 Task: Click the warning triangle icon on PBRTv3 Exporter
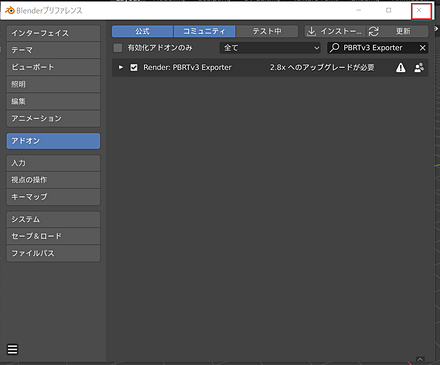[401, 68]
